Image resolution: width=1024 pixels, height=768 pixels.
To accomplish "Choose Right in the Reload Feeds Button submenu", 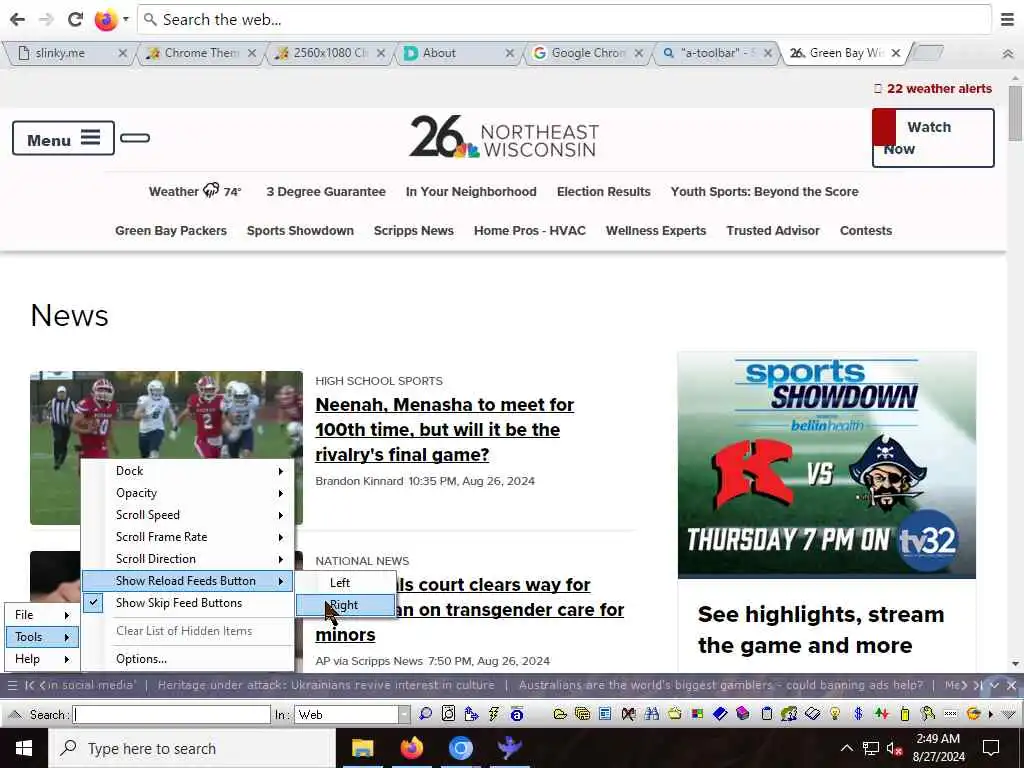I will pos(346,605).
